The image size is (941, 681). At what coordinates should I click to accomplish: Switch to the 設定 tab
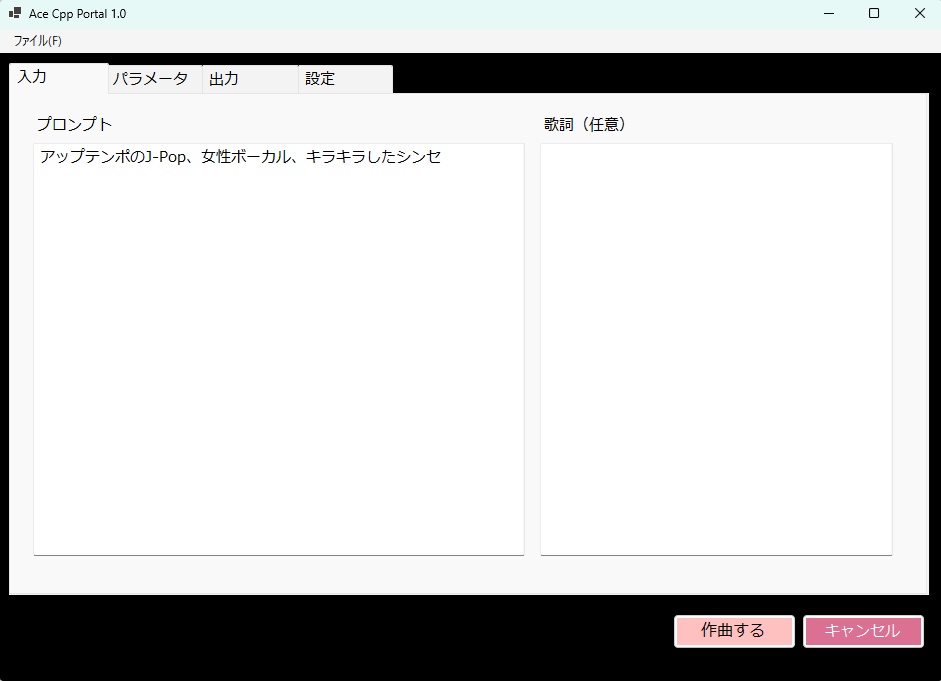tap(319, 78)
